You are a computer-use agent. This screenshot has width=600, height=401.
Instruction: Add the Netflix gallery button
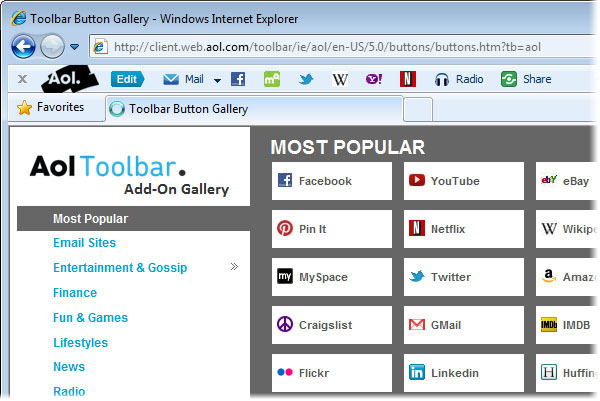coord(464,229)
